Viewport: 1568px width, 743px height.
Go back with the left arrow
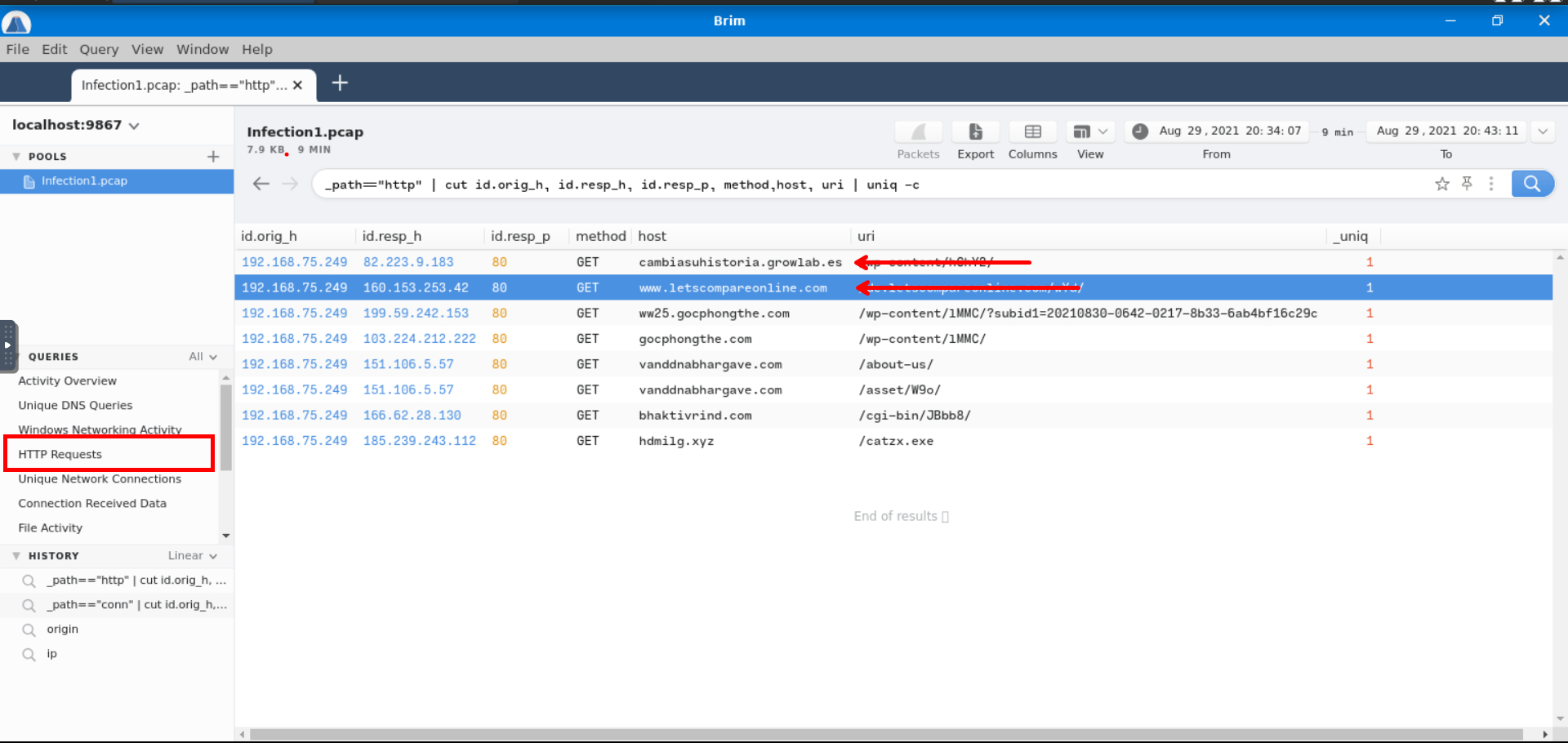261,185
